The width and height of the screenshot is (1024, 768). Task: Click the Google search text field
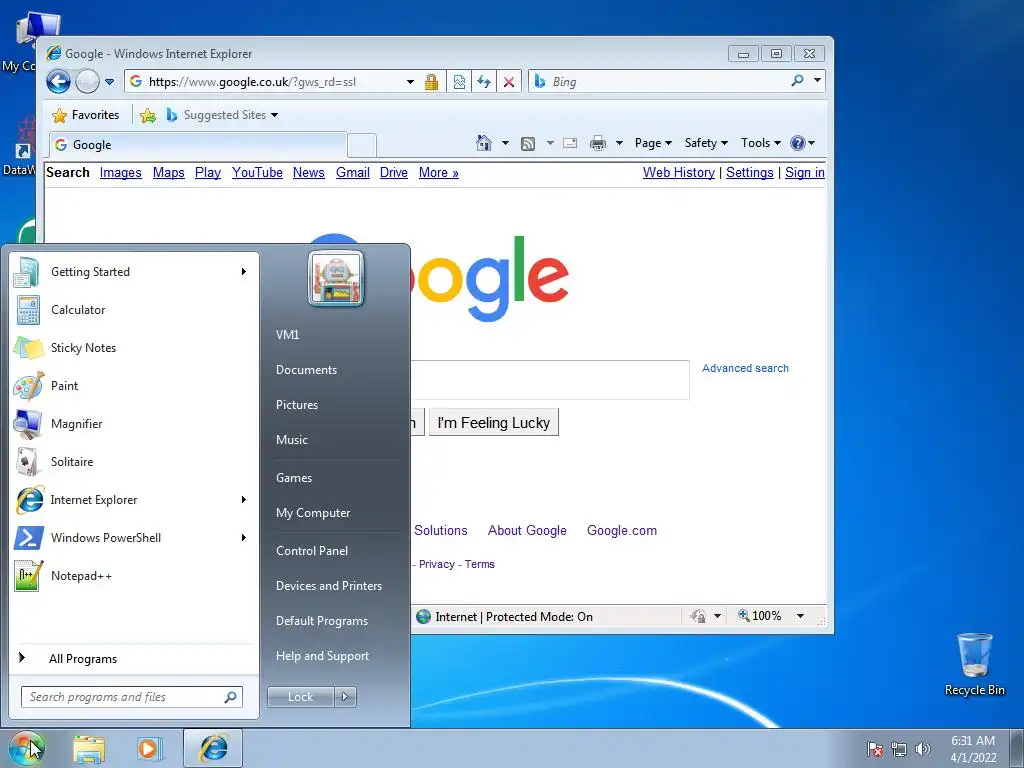tap(550, 379)
